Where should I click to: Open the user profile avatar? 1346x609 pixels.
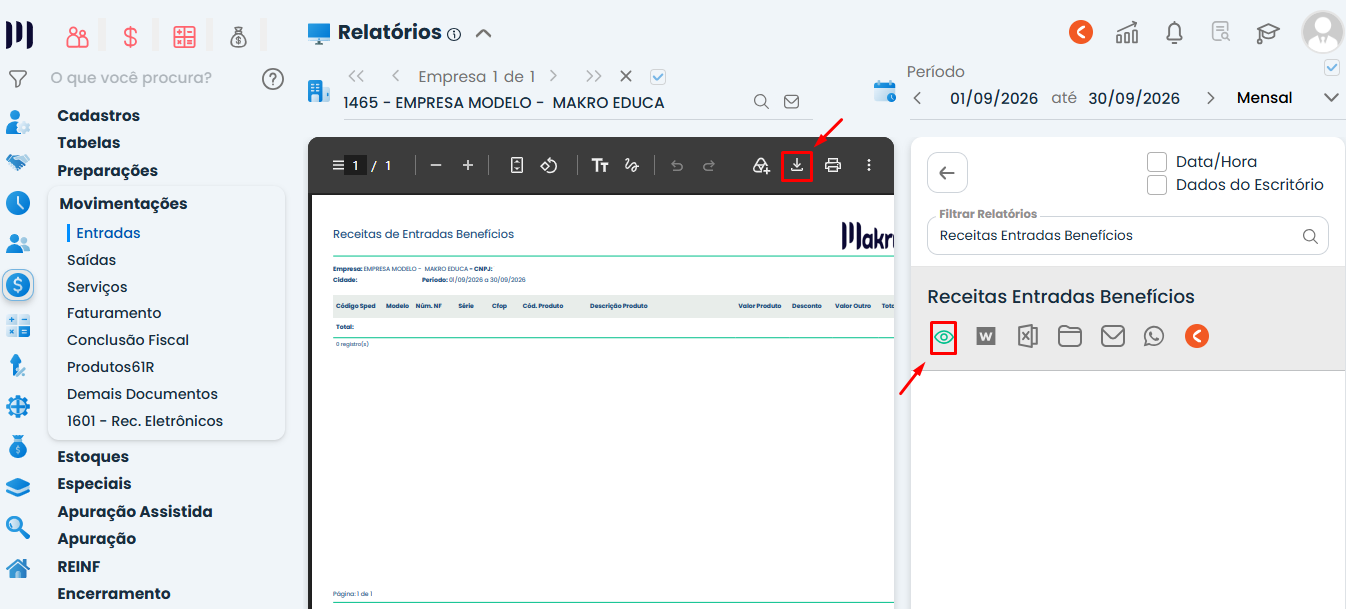[x=1323, y=32]
